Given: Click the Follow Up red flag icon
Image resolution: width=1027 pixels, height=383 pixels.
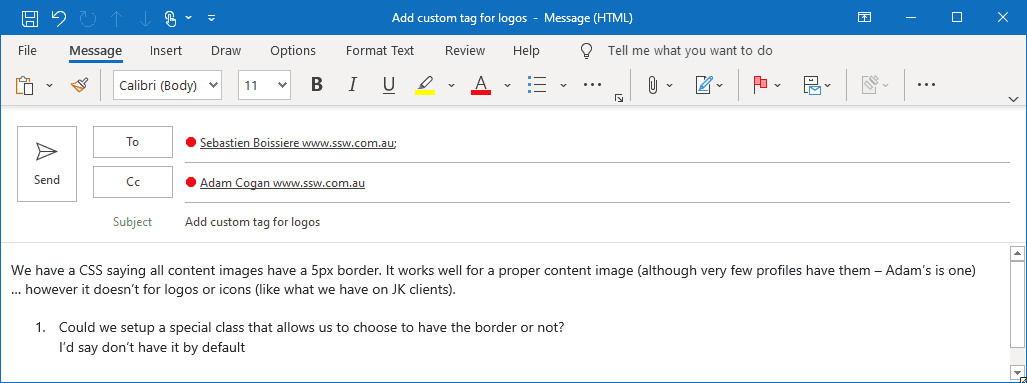Looking at the screenshot, I should [x=760, y=84].
